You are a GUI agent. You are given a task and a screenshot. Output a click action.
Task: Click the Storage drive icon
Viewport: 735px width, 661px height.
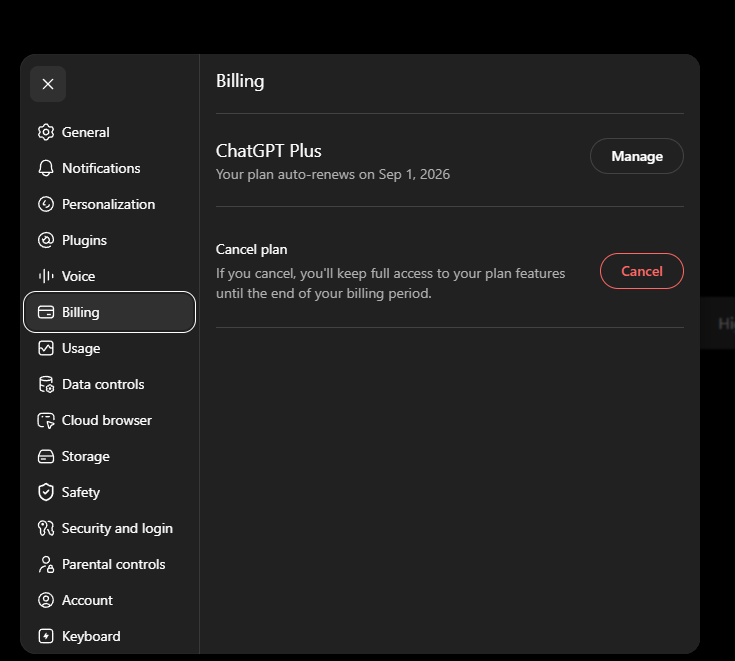pyautogui.click(x=46, y=457)
